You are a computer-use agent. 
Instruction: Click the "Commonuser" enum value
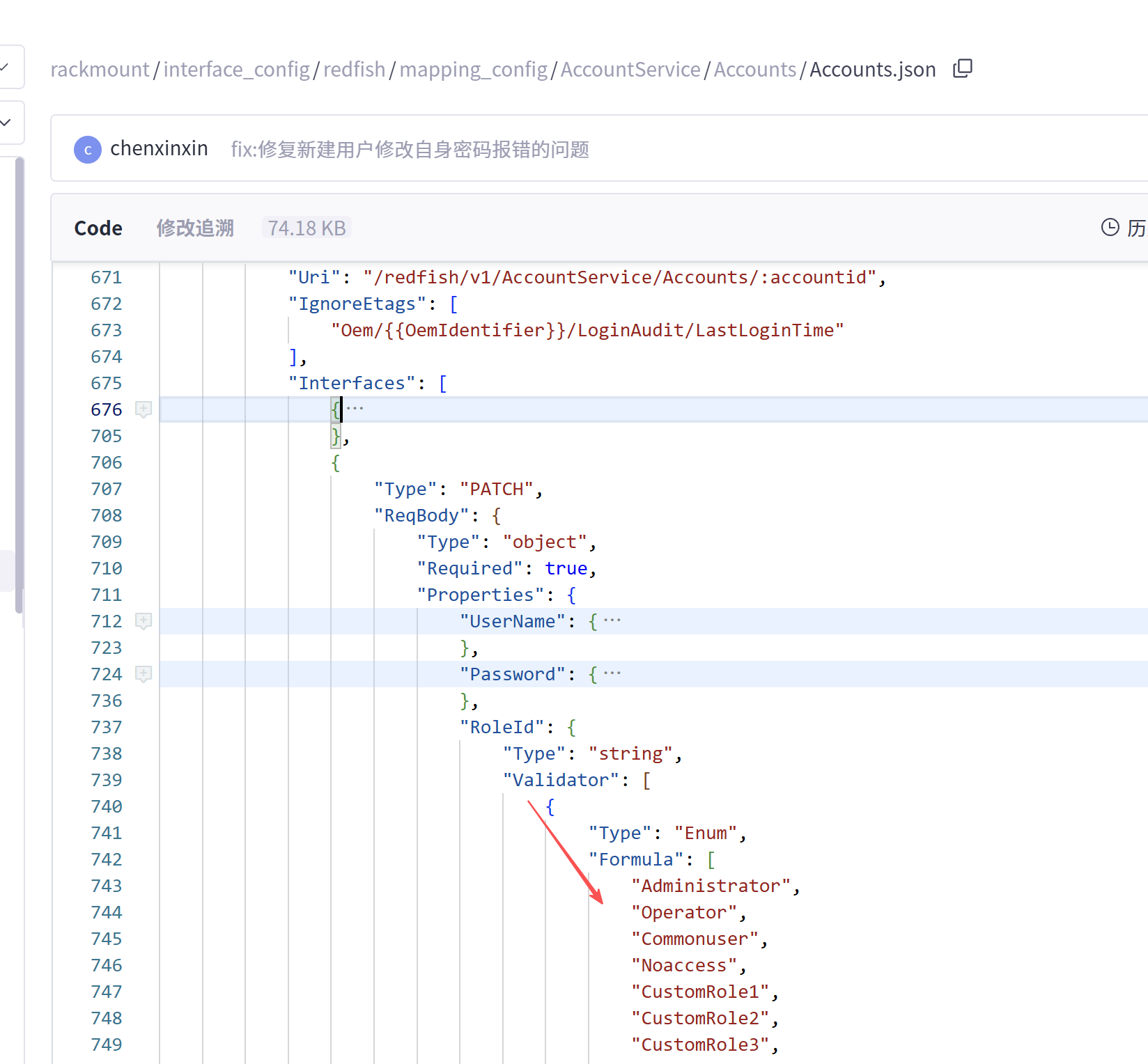tap(695, 939)
